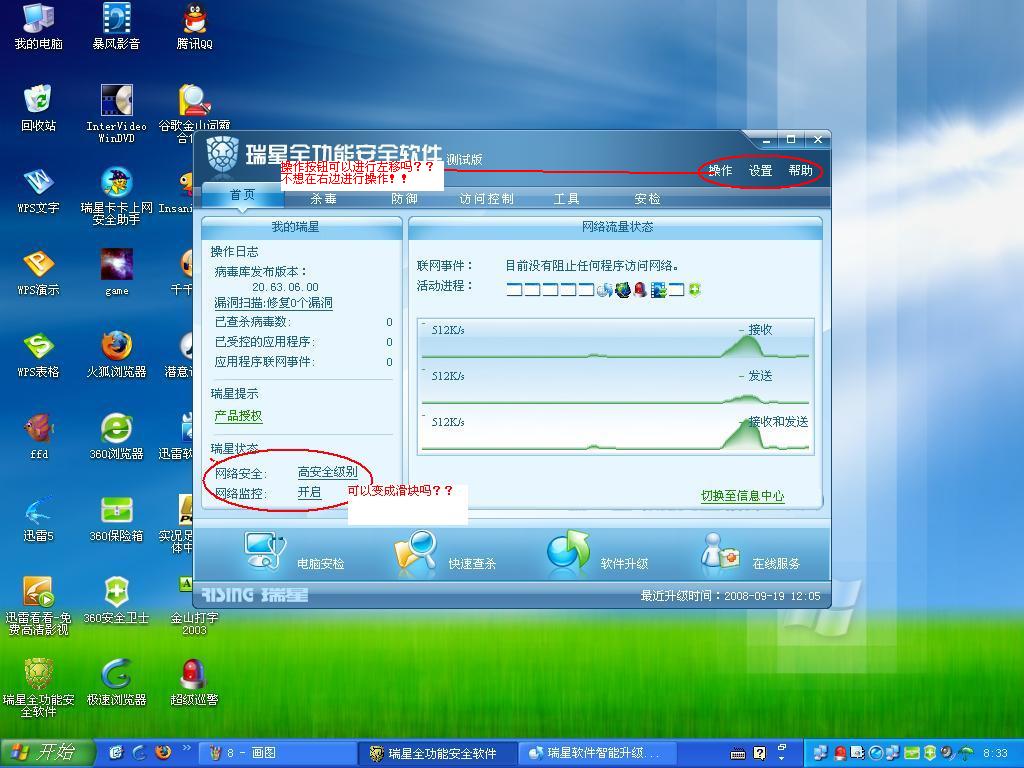Open 电脑安检 computer checkup icon
The width and height of the screenshot is (1024, 768).
pyautogui.click(x=264, y=552)
